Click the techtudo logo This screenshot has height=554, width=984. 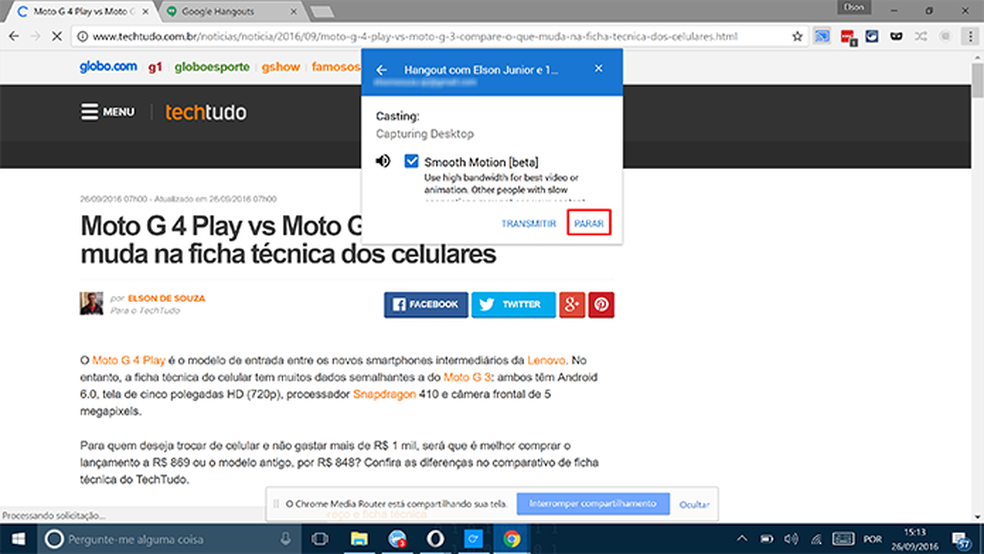pos(206,112)
